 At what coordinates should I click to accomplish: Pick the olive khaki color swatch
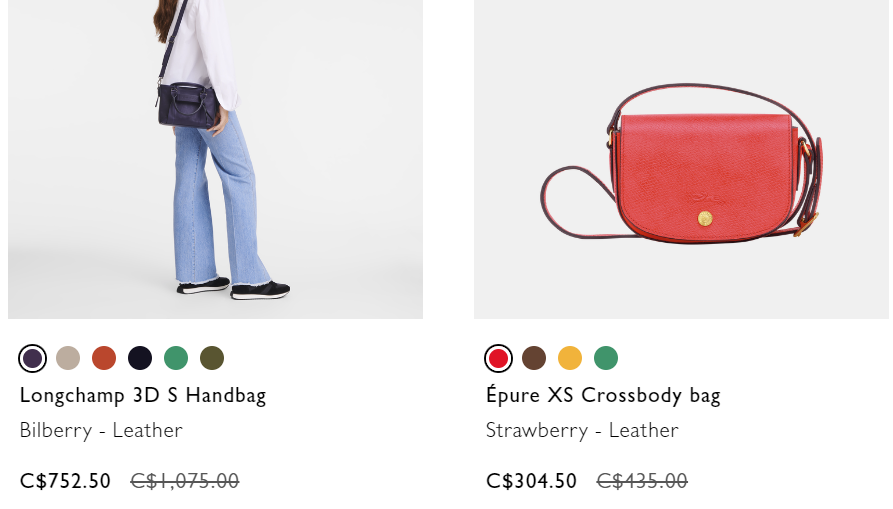(x=212, y=358)
